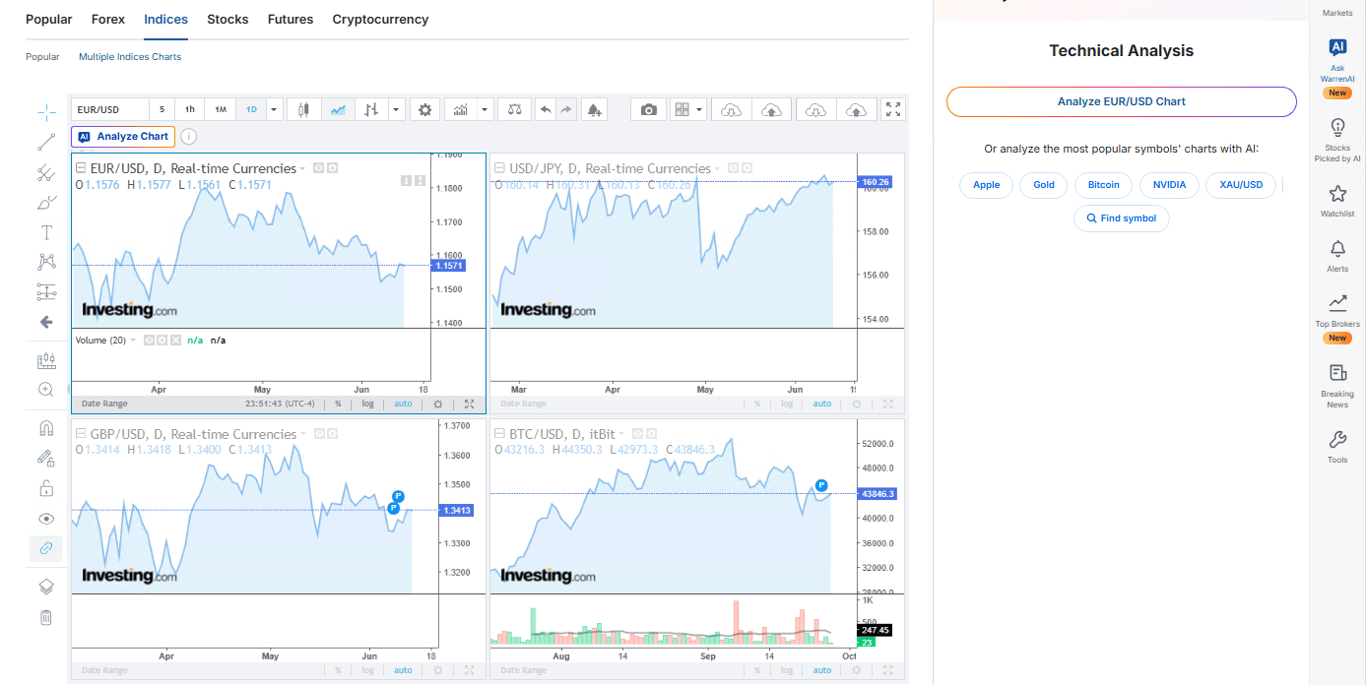Take chart snapshot with camera icon

click(649, 110)
